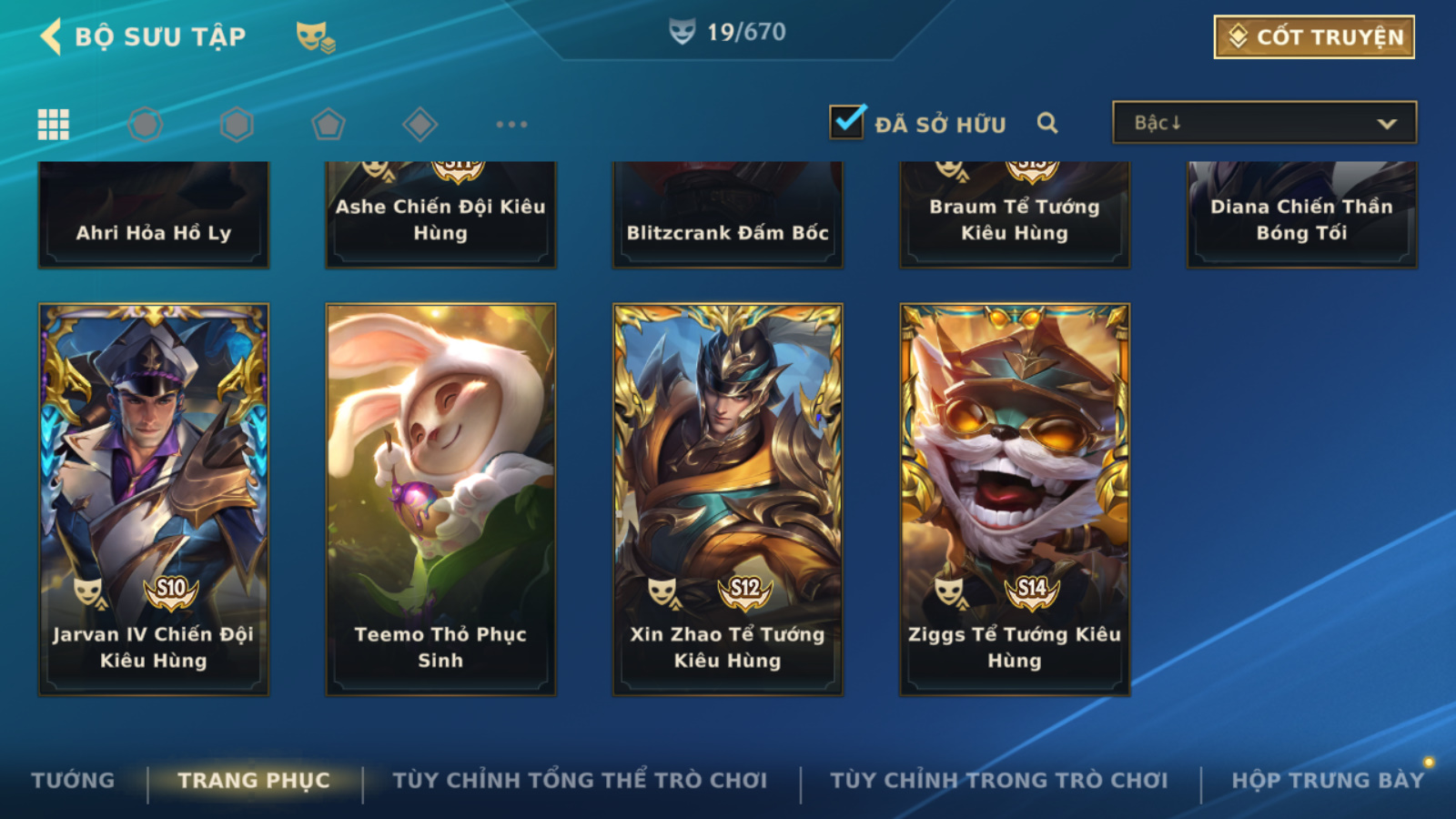Open the Tùy Chỉnh Trong Trò Chơi tab
The width and height of the screenshot is (1456, 819).
click(999, 780)
